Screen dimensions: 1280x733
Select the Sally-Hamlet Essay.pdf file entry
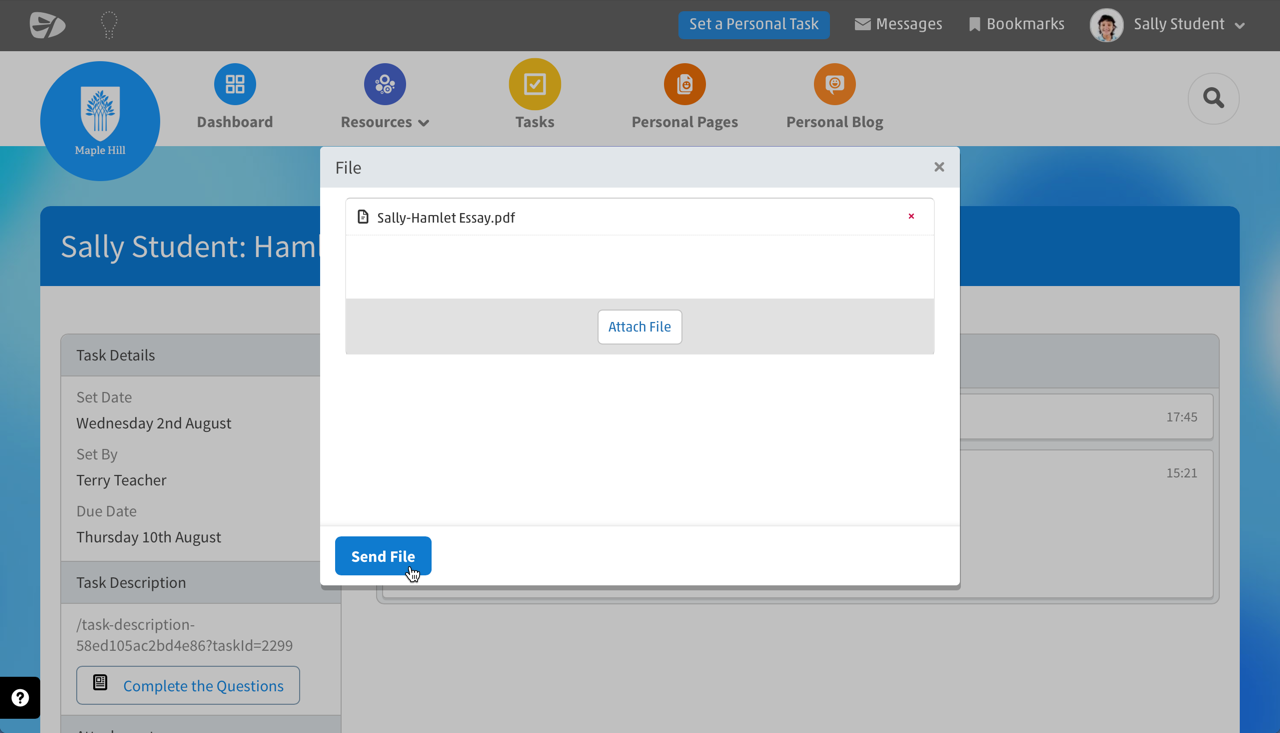pyautogui.click(x=446, y=217)
